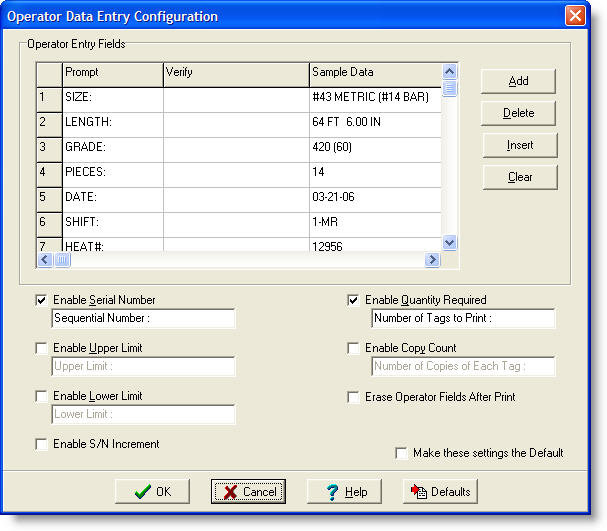Screen dimensions: 607x531
Task: Select row header number 5
Action: 49,200
